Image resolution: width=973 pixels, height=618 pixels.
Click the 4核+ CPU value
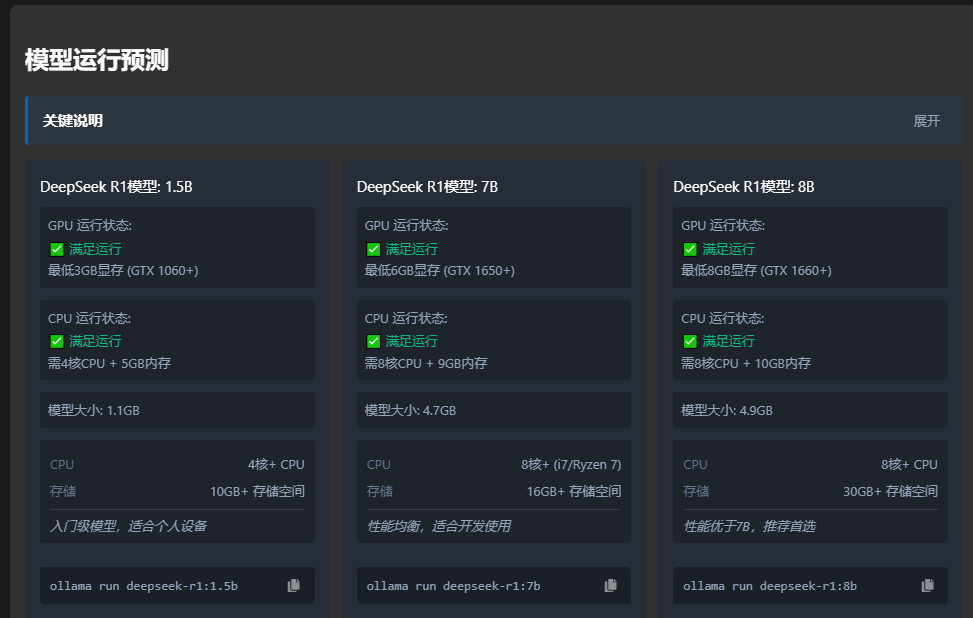pyautogui.click(x=276, y=465)
